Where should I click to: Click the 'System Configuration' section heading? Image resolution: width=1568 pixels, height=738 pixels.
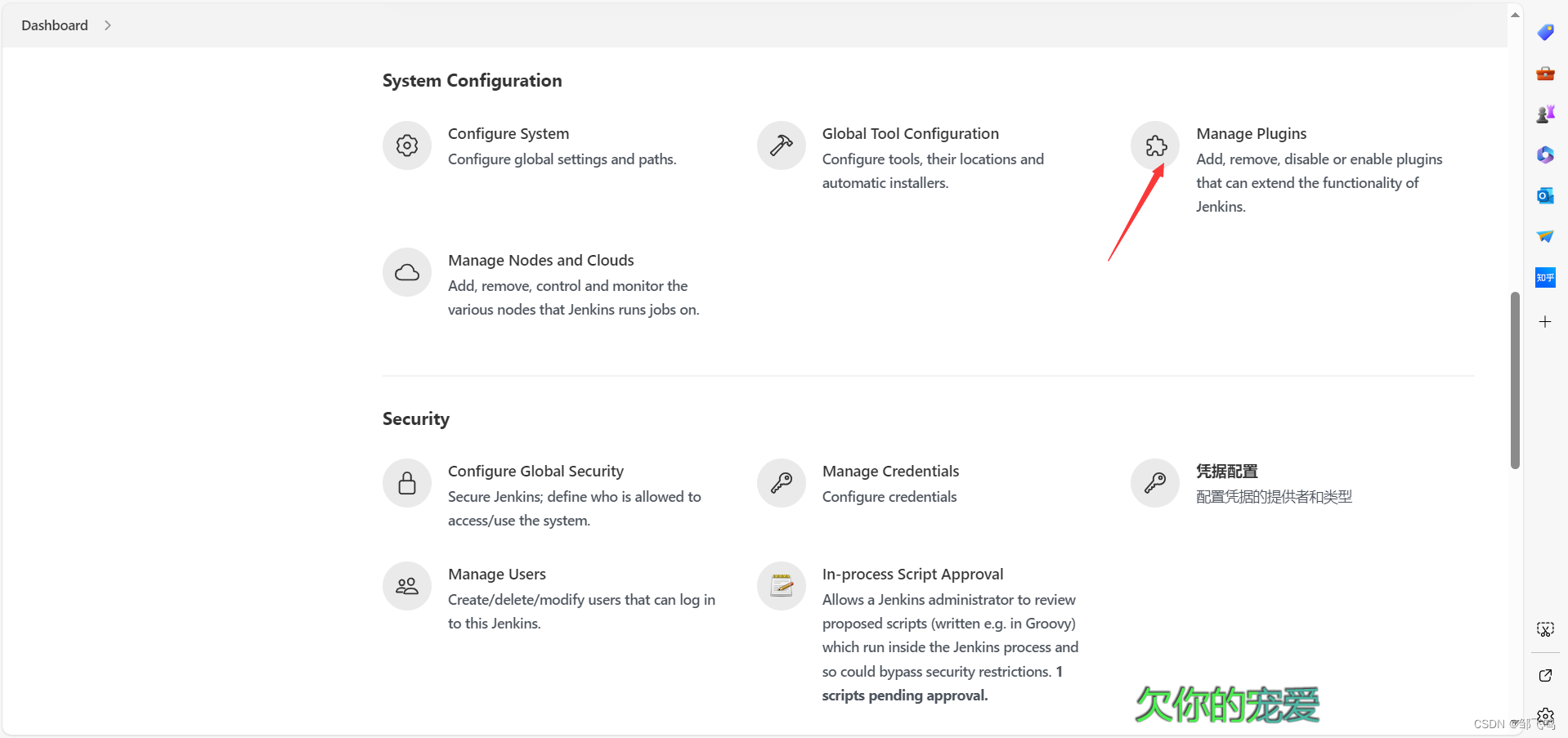pyautogui.click(x=472, y=80)
